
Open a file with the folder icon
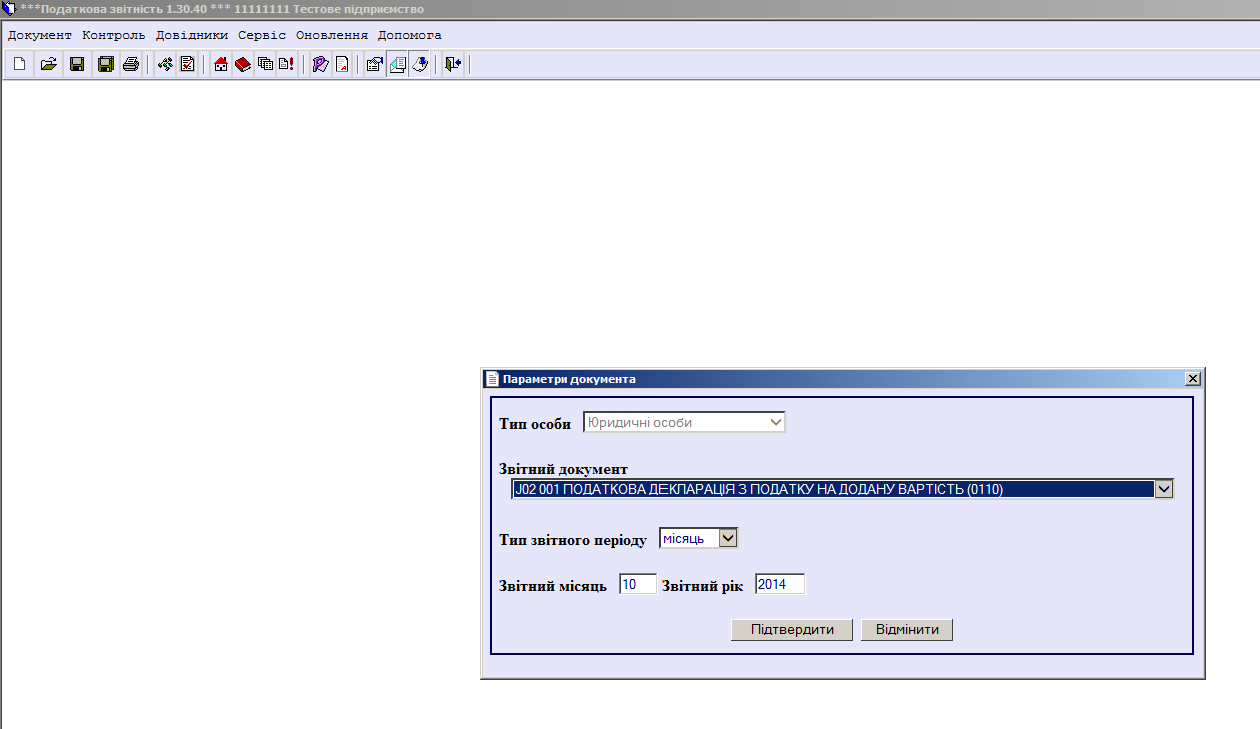click(x=47, y=65)
